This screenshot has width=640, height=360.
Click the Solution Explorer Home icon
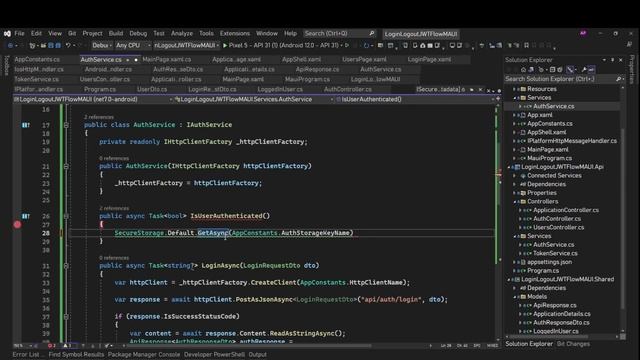coord(523,70)
